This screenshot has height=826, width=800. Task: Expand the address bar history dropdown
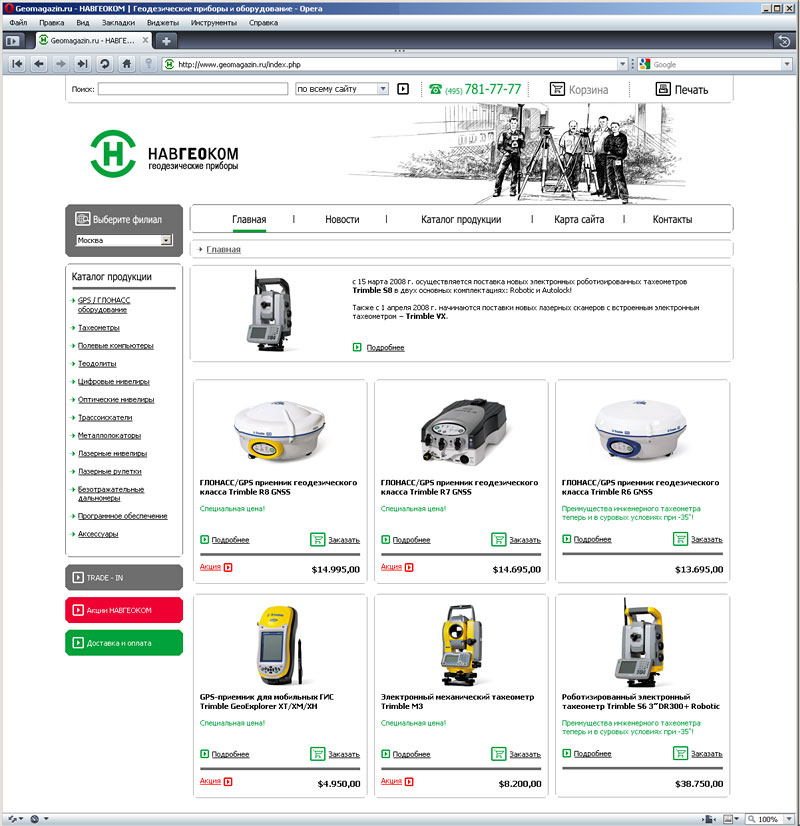623,64
